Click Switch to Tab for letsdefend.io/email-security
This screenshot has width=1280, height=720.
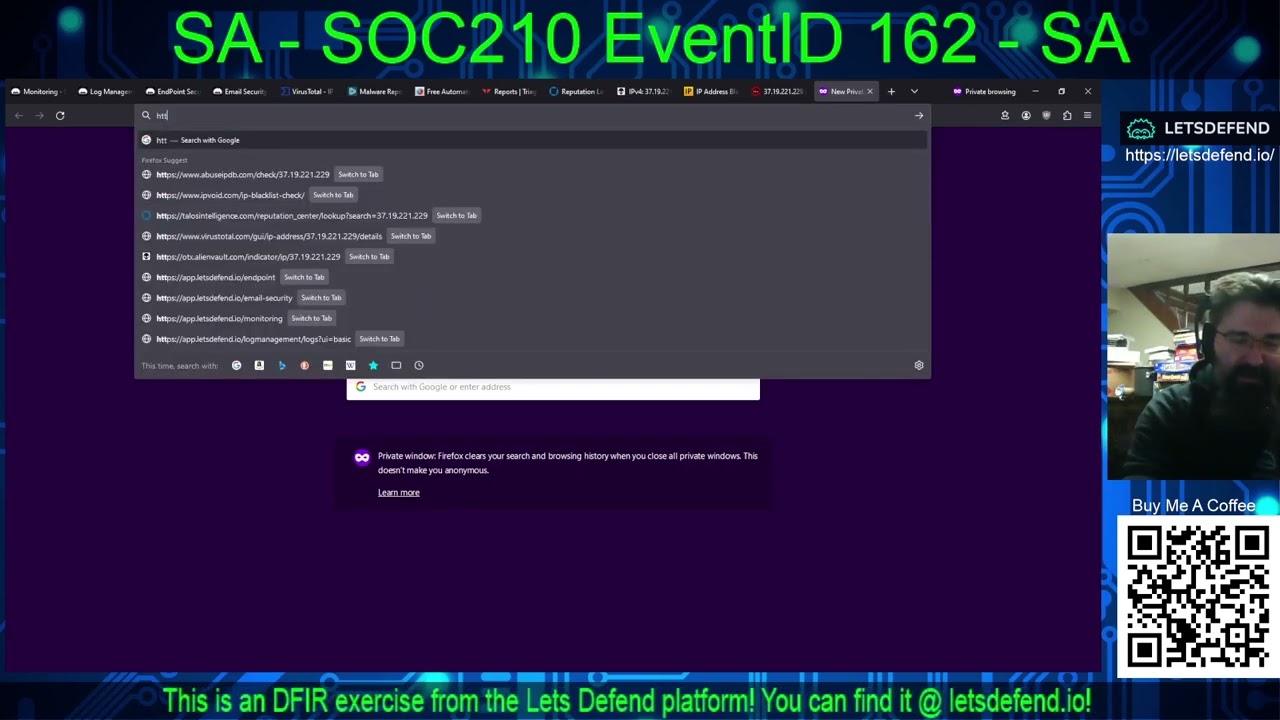(321, 297)
